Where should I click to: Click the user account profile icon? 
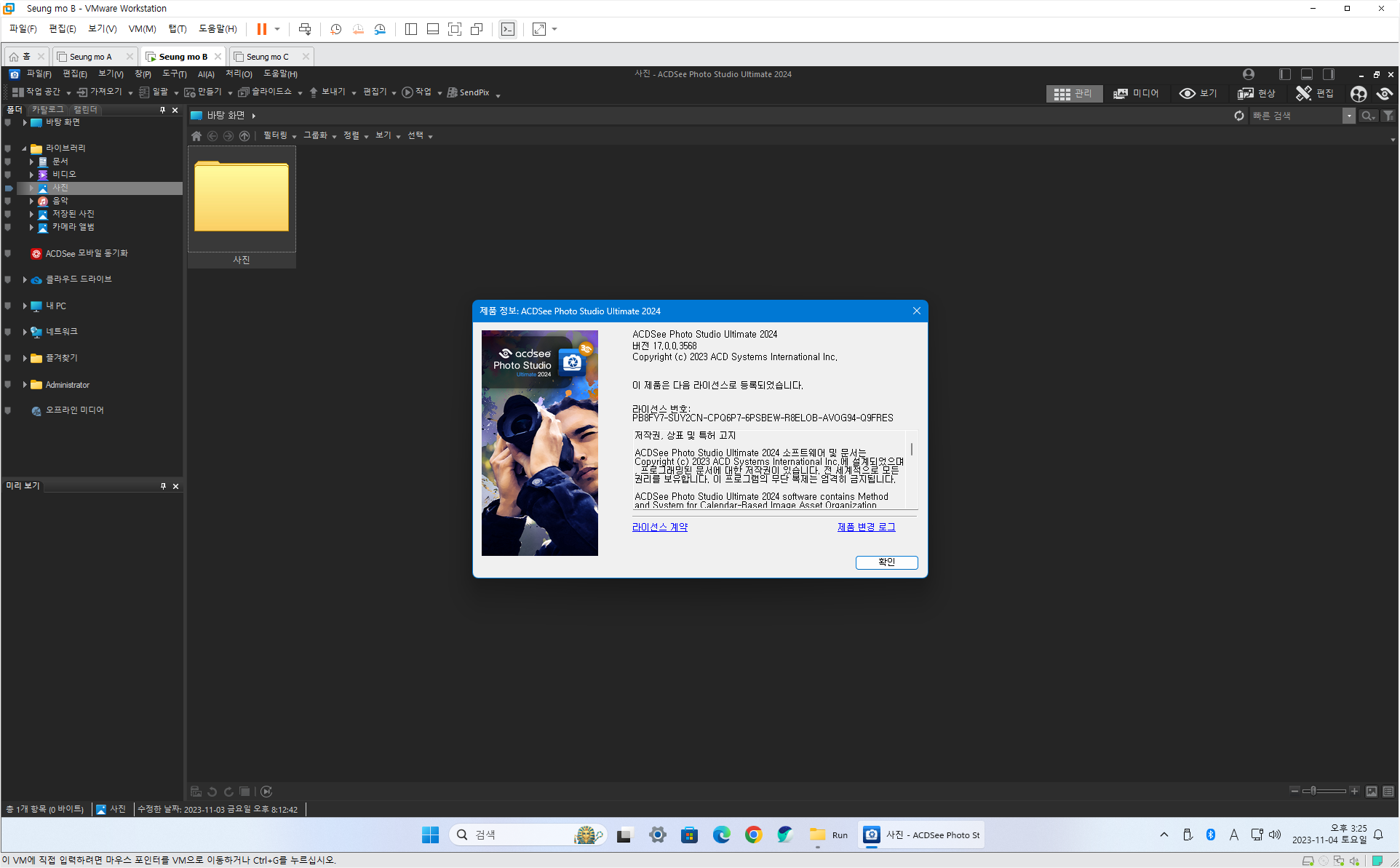pos(1249,74)
